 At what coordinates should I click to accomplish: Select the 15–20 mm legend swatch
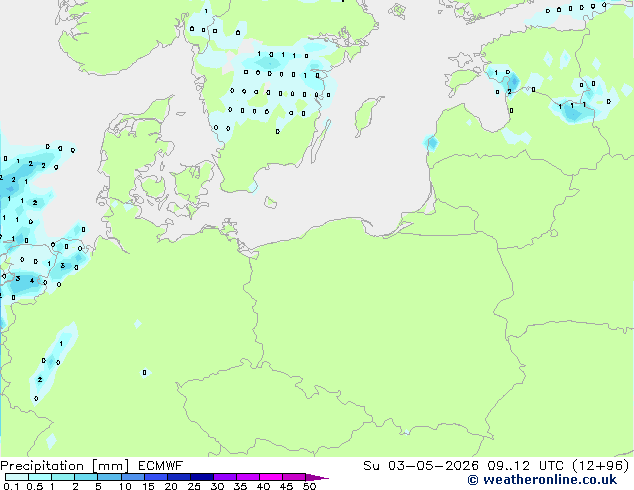coord(155,477)
